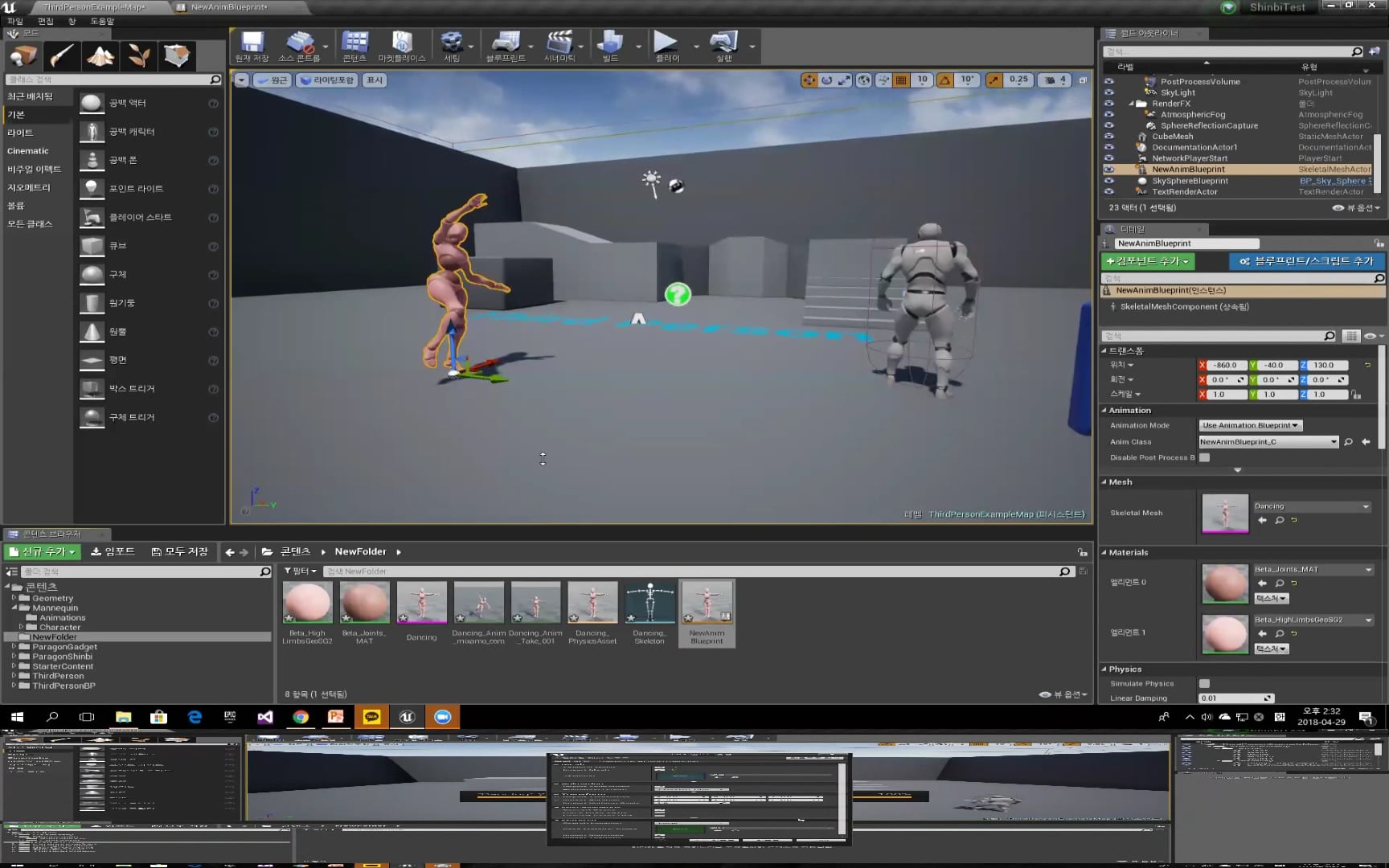Open the Blueprints toolbar icon
This screenshot has width=1389, height=868.
[506, 46]
